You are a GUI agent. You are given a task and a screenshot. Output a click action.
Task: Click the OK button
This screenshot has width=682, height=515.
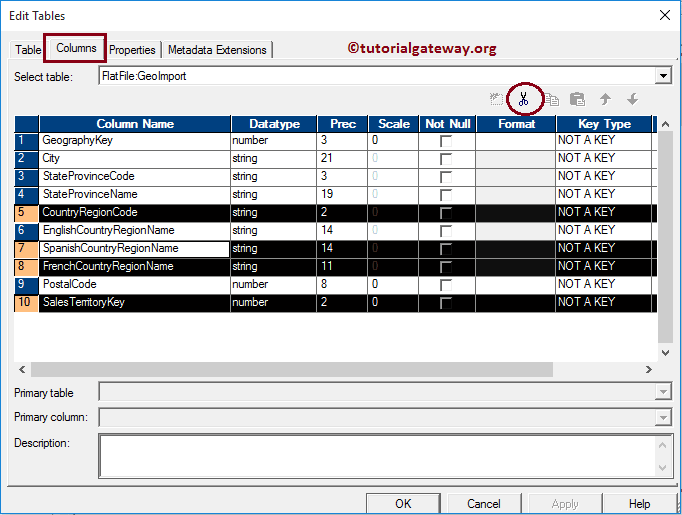[x=403, y=503]
